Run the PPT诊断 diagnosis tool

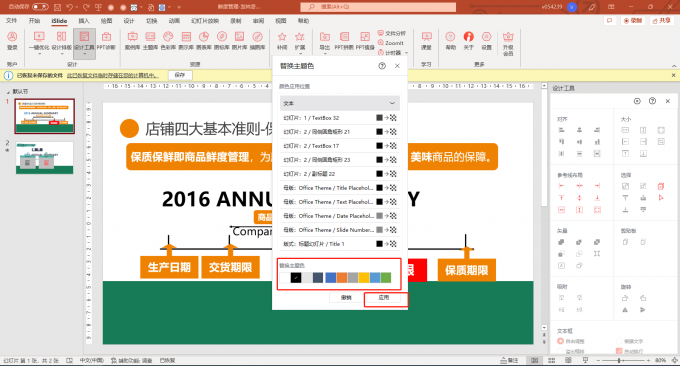(106, 41)
